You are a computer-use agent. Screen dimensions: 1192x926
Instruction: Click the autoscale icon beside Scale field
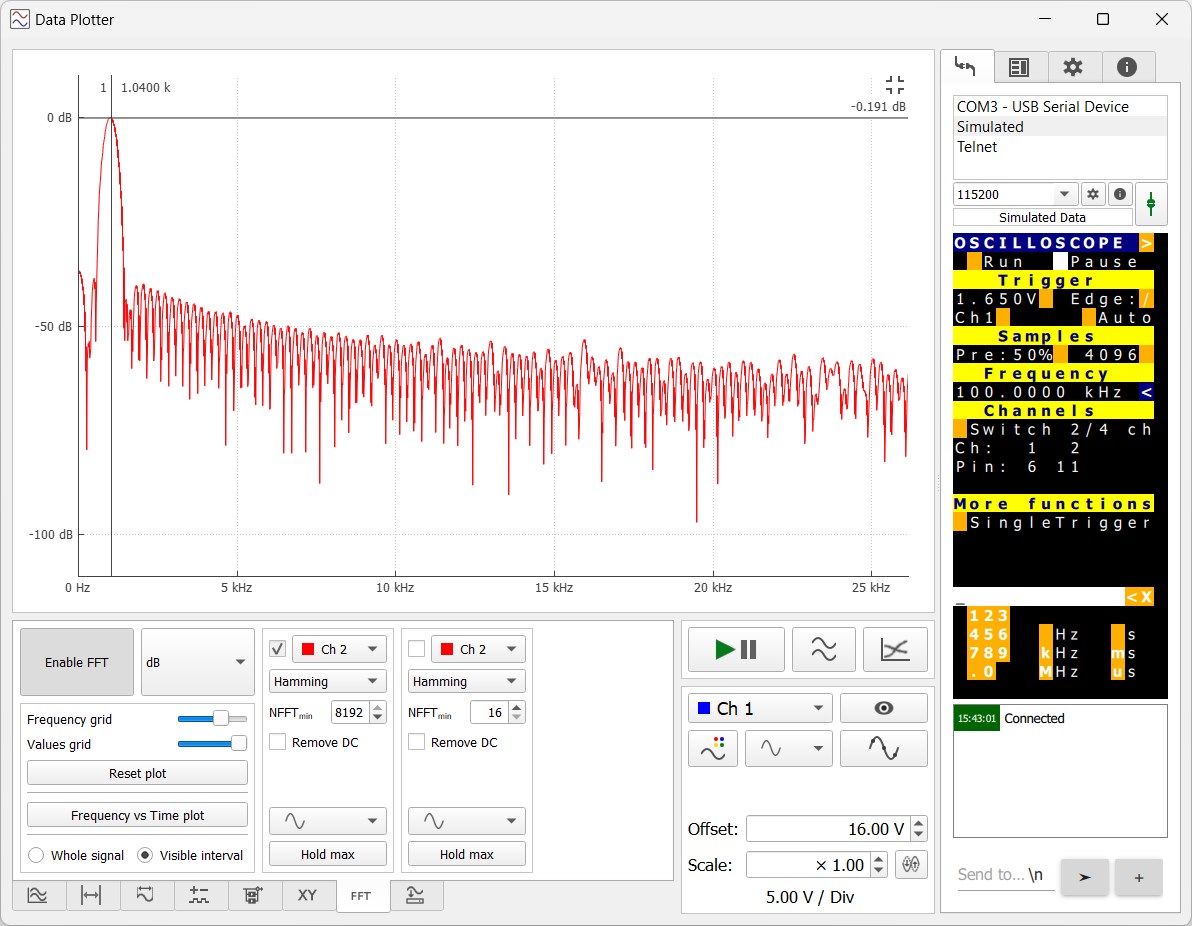[x=910, y=865]
